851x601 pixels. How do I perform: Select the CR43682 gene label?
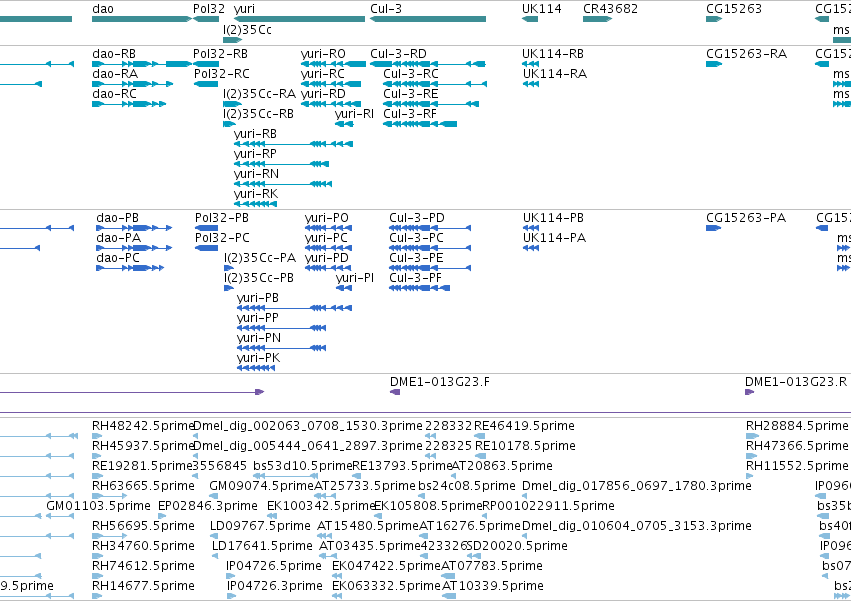coord(610,9)
